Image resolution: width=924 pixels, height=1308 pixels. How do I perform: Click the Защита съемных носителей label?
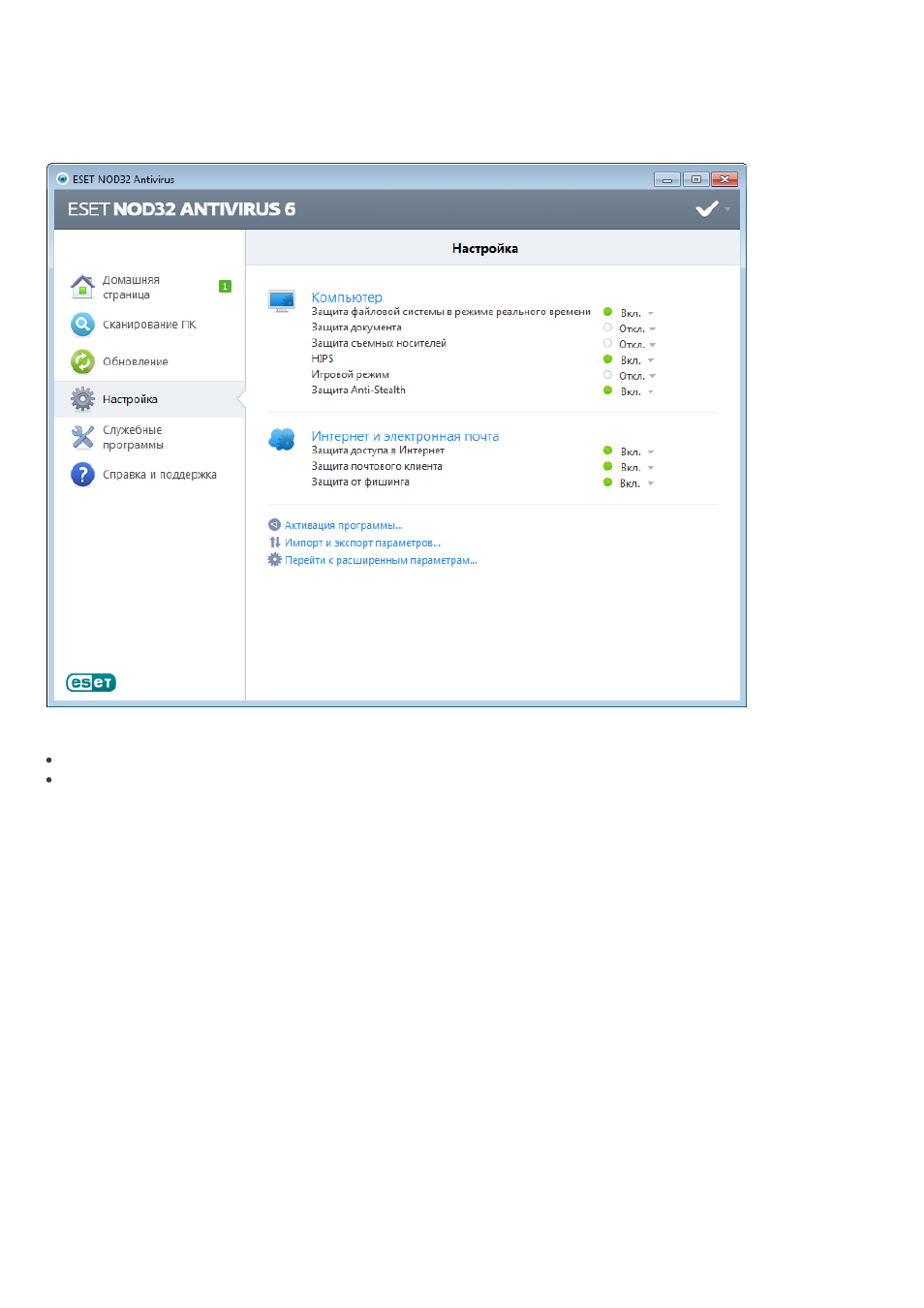pyautogui.click(x=379, y=343)
